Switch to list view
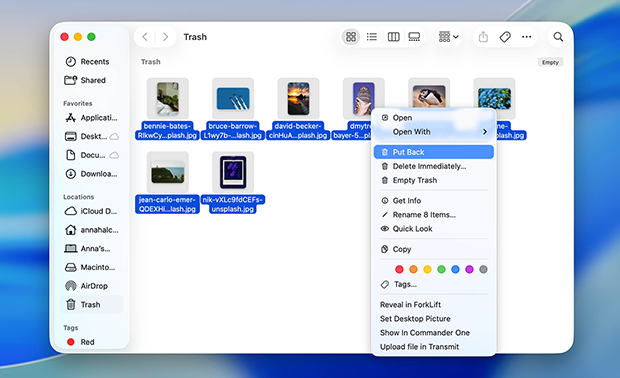620x378 pixels. point(372,37)
